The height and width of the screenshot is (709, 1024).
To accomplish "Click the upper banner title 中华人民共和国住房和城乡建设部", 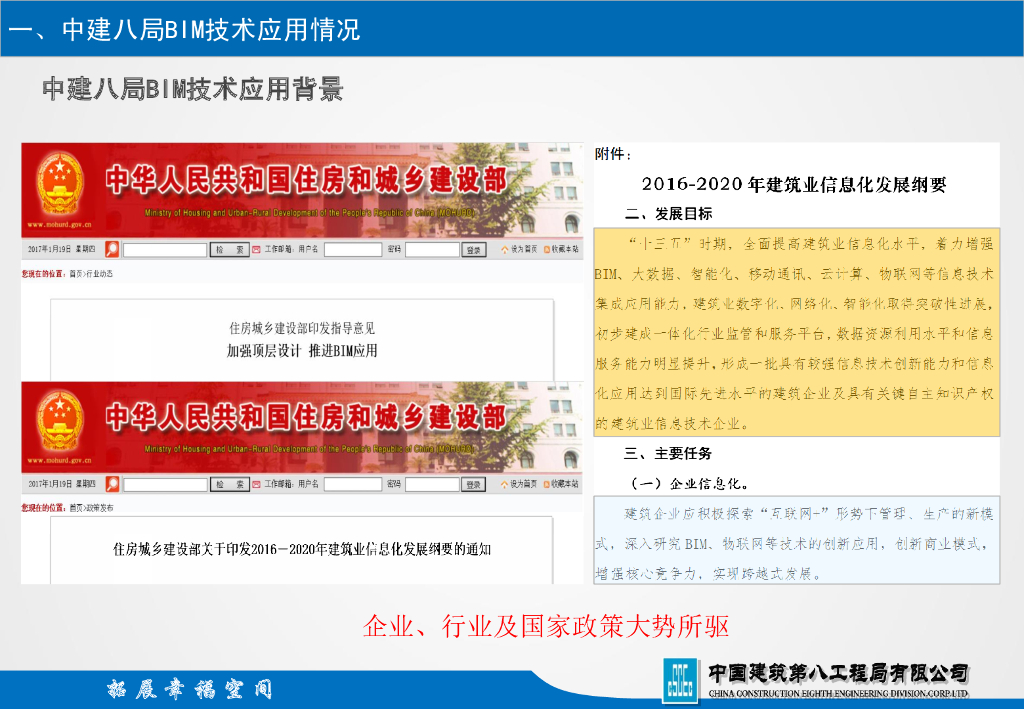I will click(x=306, y=180).
